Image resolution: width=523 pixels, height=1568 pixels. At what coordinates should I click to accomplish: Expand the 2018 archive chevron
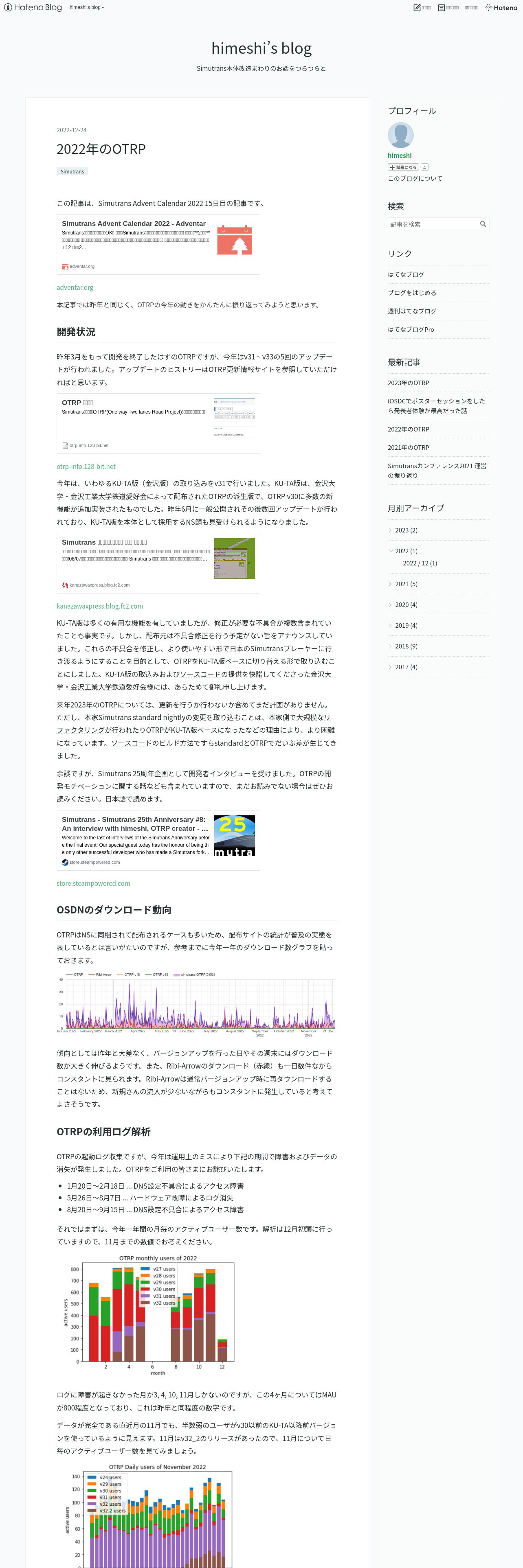[x=390, y=646]
